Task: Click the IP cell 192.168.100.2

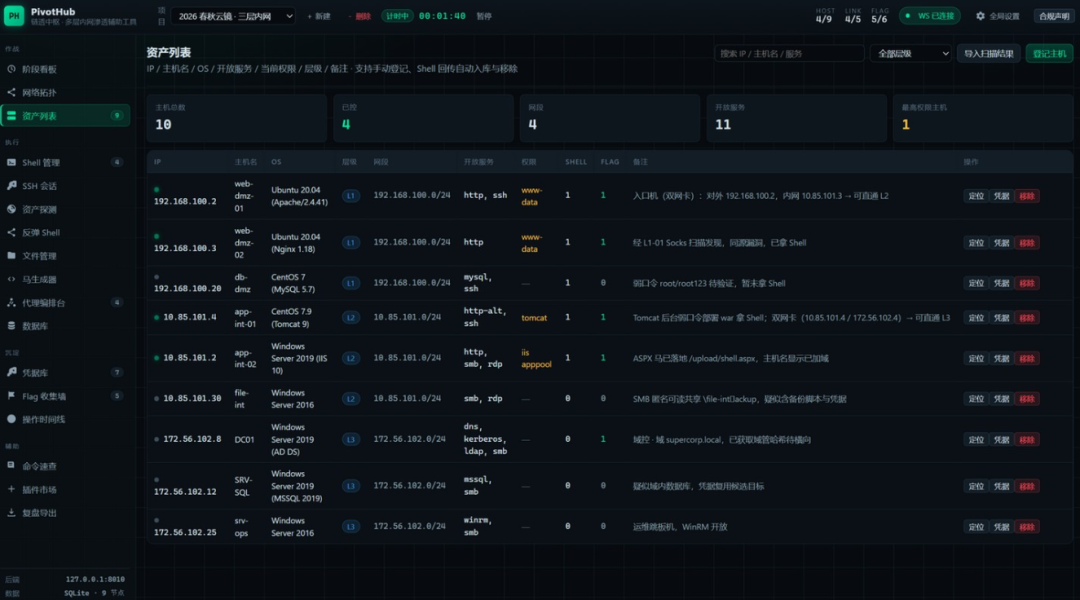Action: (185, 201)
